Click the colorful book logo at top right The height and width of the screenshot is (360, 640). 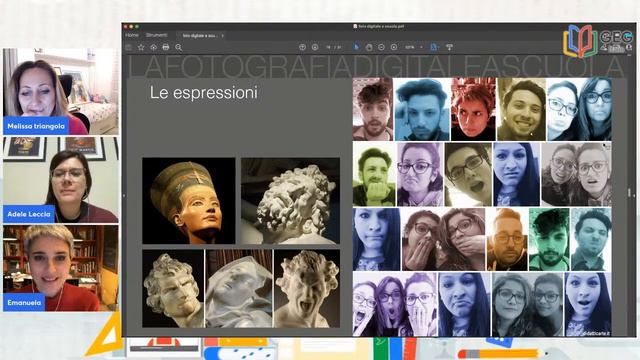point(580,41)
